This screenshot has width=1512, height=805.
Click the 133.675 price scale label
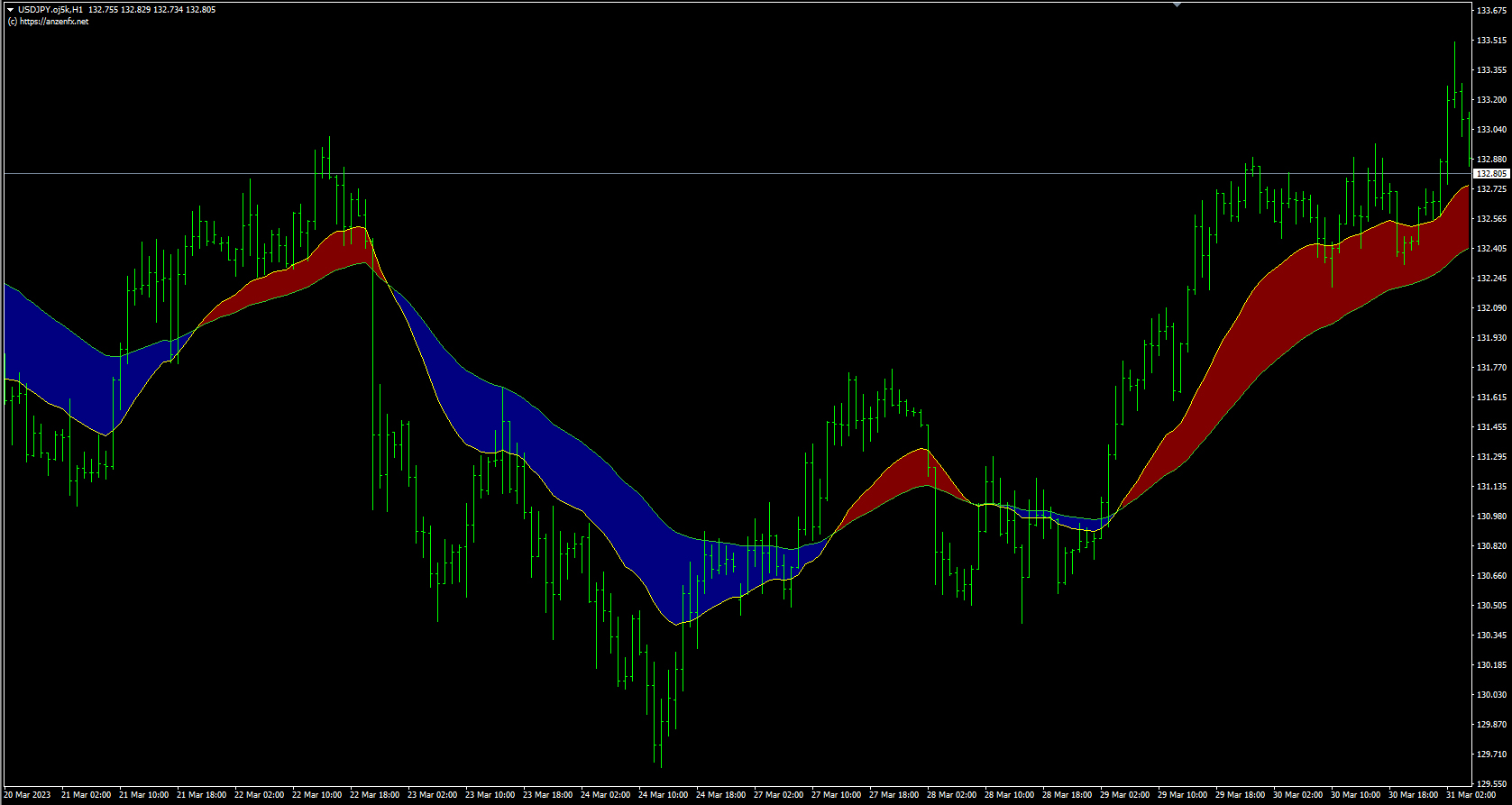coord(1491,11)
